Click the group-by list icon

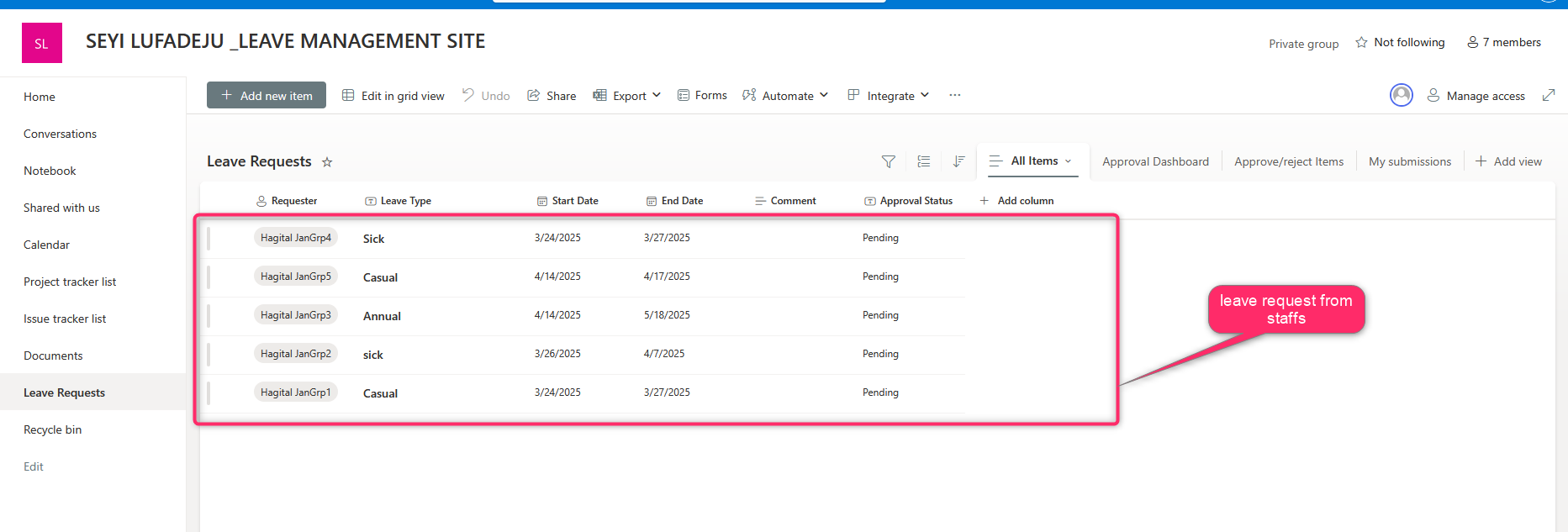(923, 161)
